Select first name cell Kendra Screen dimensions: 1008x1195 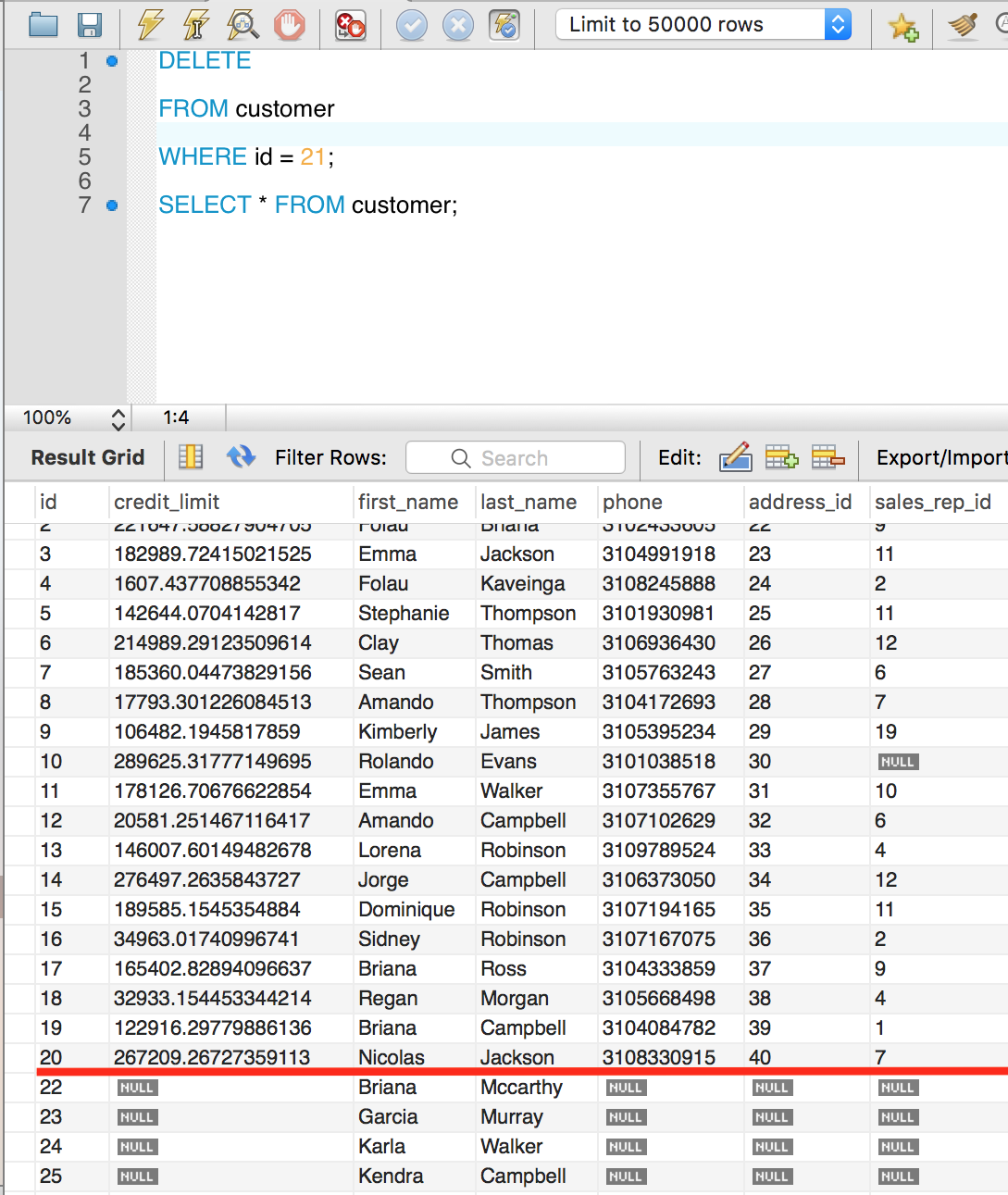391,1176
